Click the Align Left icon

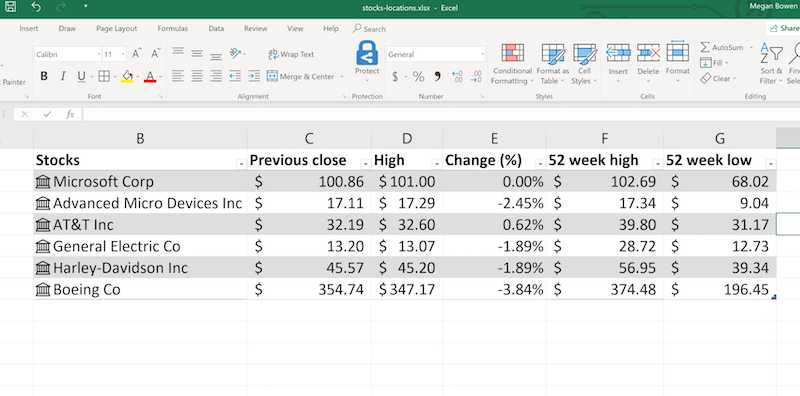177,77
